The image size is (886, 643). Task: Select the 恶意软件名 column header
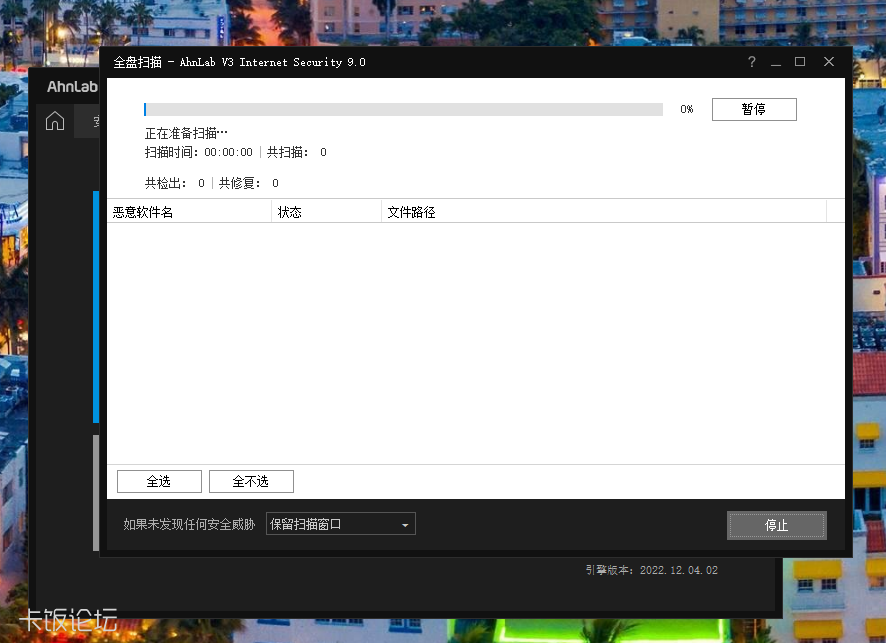point(148,211)
